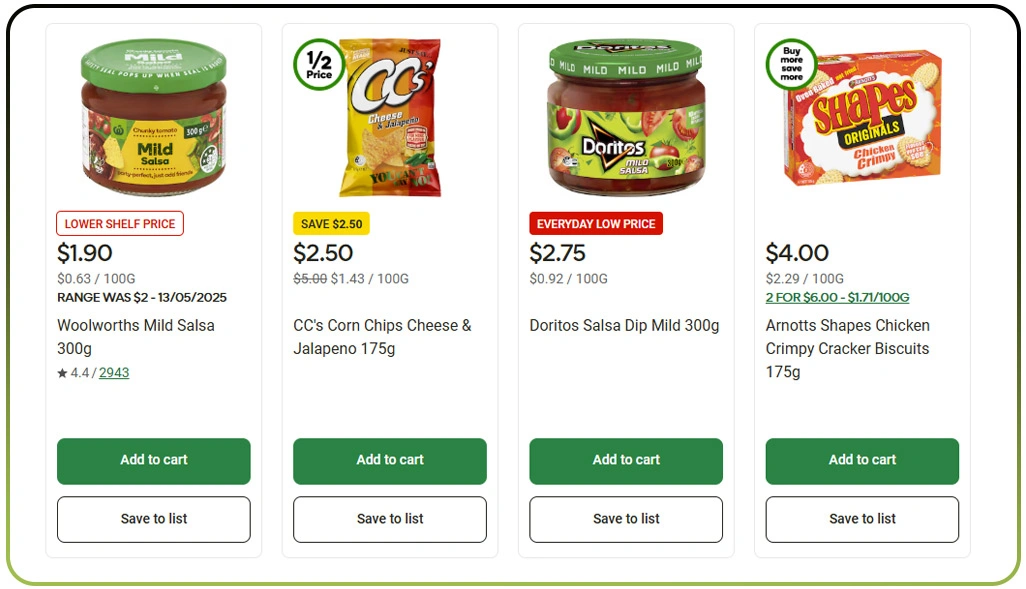Image resolution: width=1026 pixels, height=589 pixels.
Task: Save Doritos Salsa Dip to list
Action: 625,519
